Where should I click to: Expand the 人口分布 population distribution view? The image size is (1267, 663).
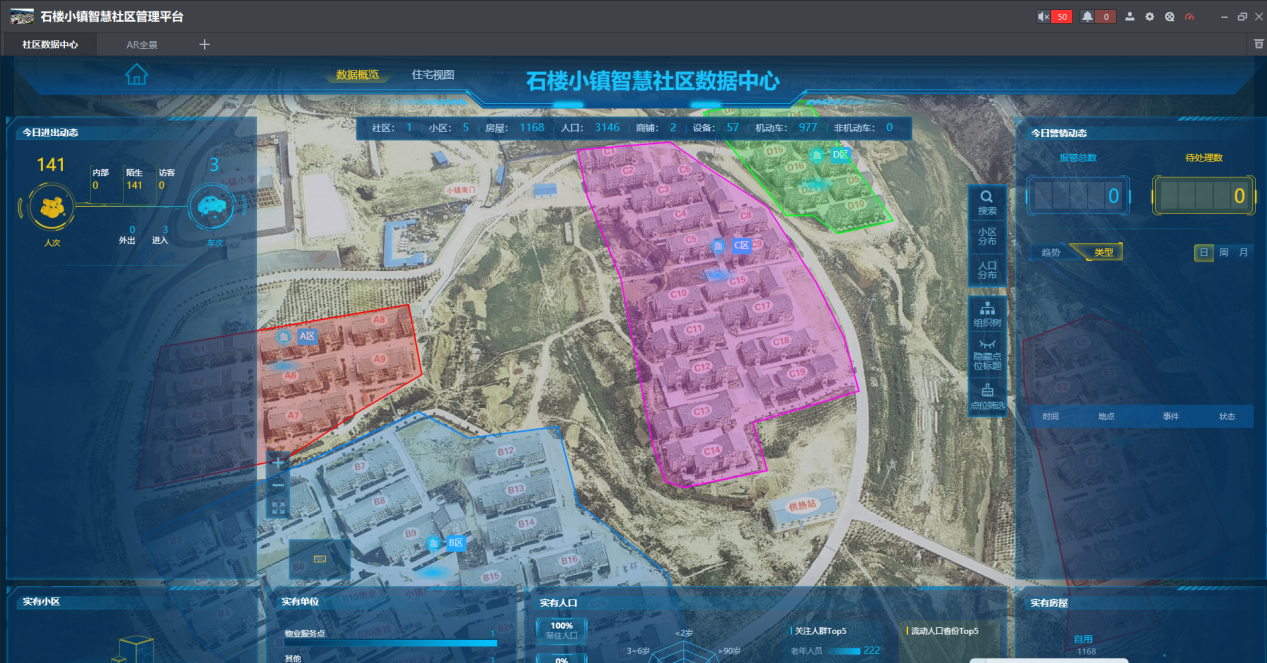(987, 270)
